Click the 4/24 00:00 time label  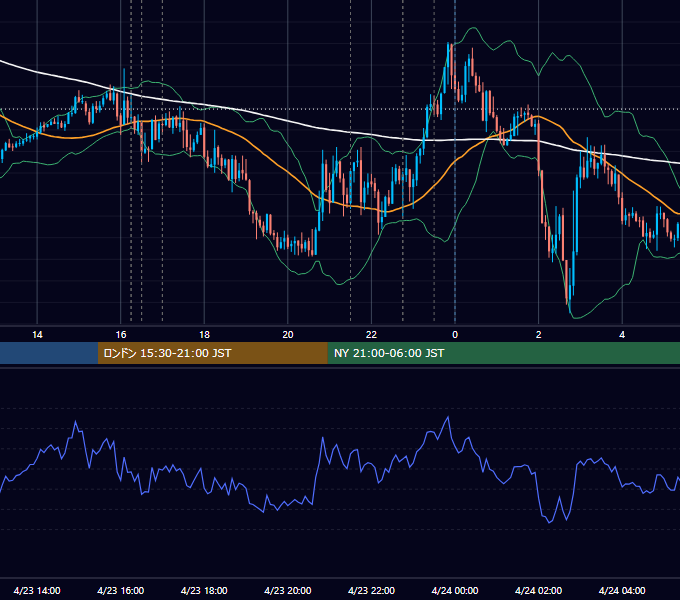tap(455, 590)
